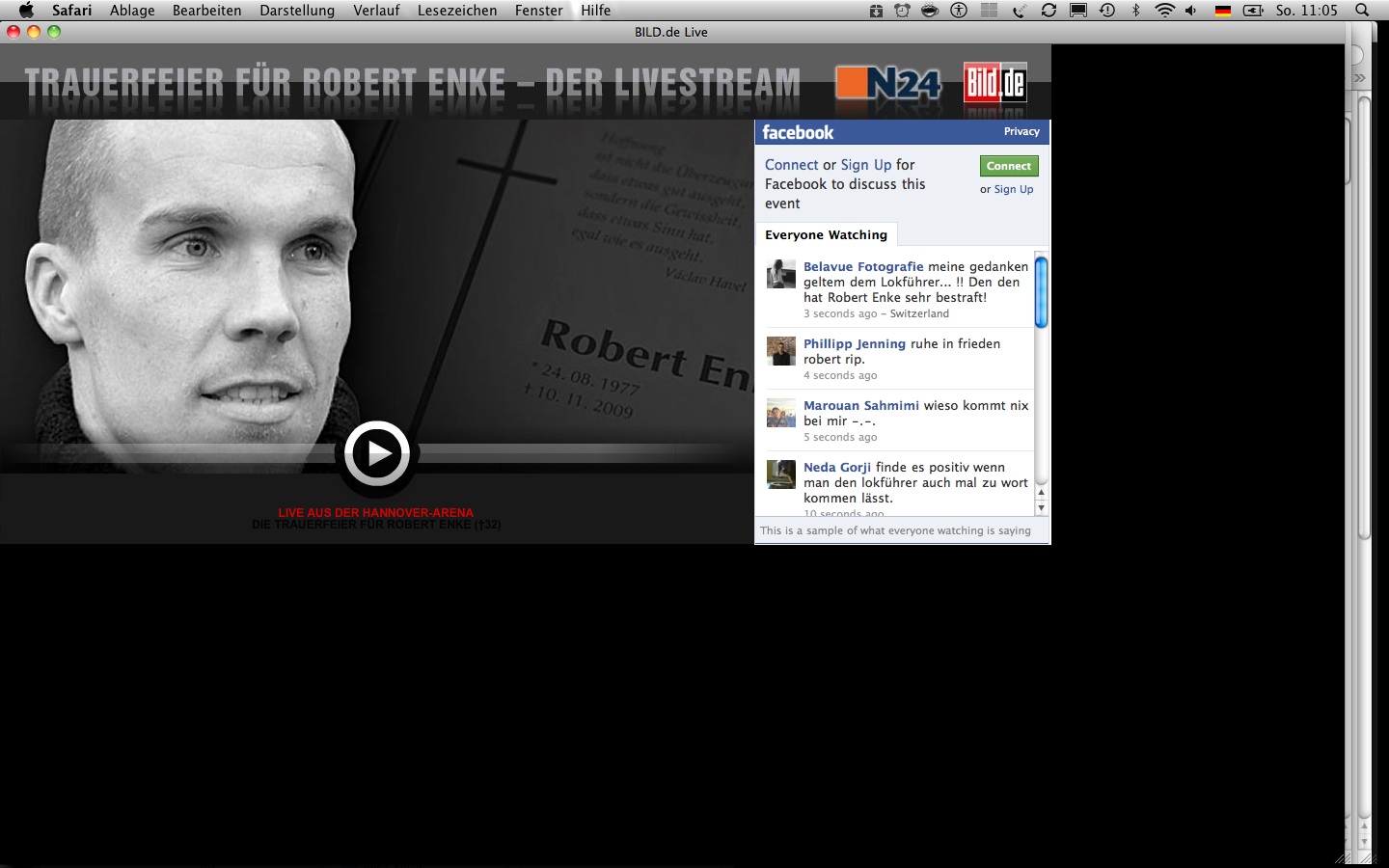Click Belavue Fotografie's profile picture
Screen dimensions: 1389x868
tap(781, 275)
